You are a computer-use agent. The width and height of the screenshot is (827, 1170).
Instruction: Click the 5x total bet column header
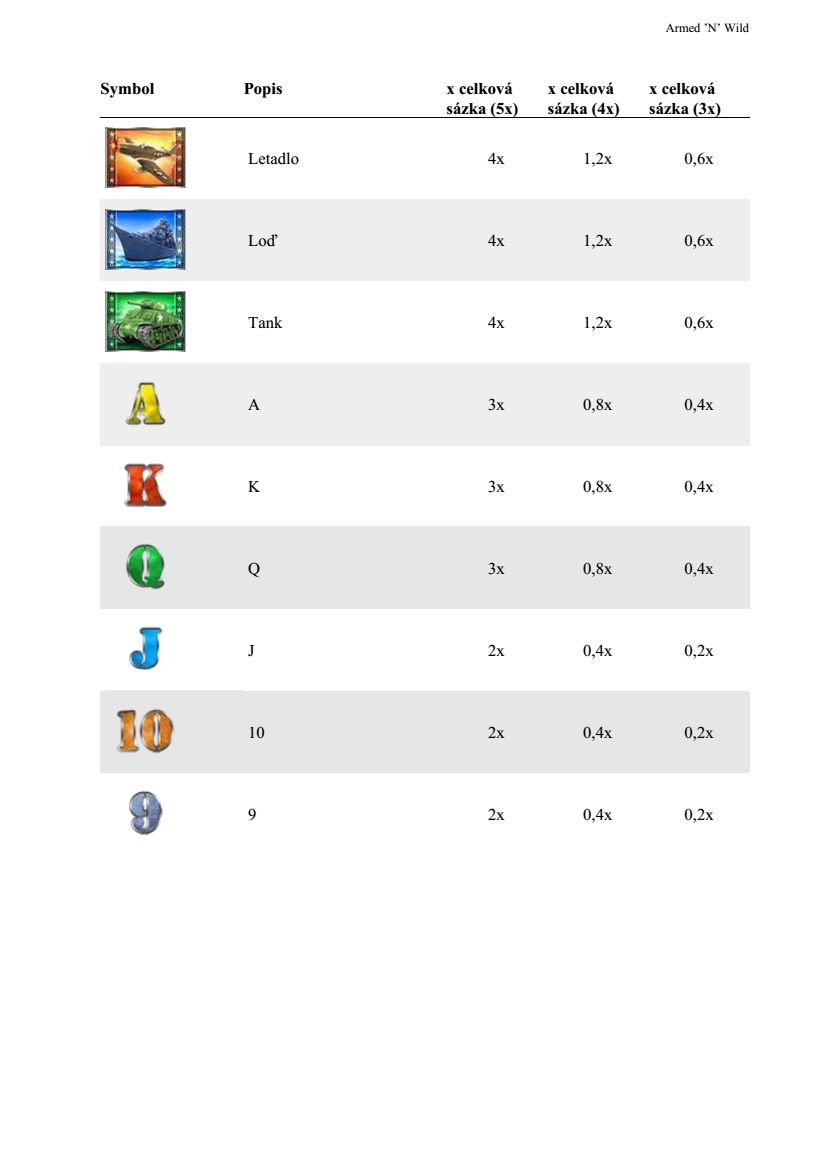click(x=482, y=99)
